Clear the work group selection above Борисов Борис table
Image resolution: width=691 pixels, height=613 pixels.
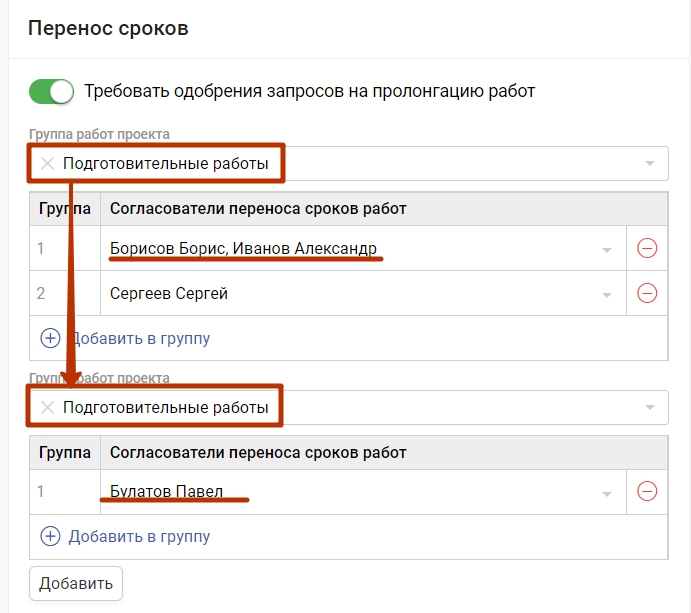click(47, 164)
